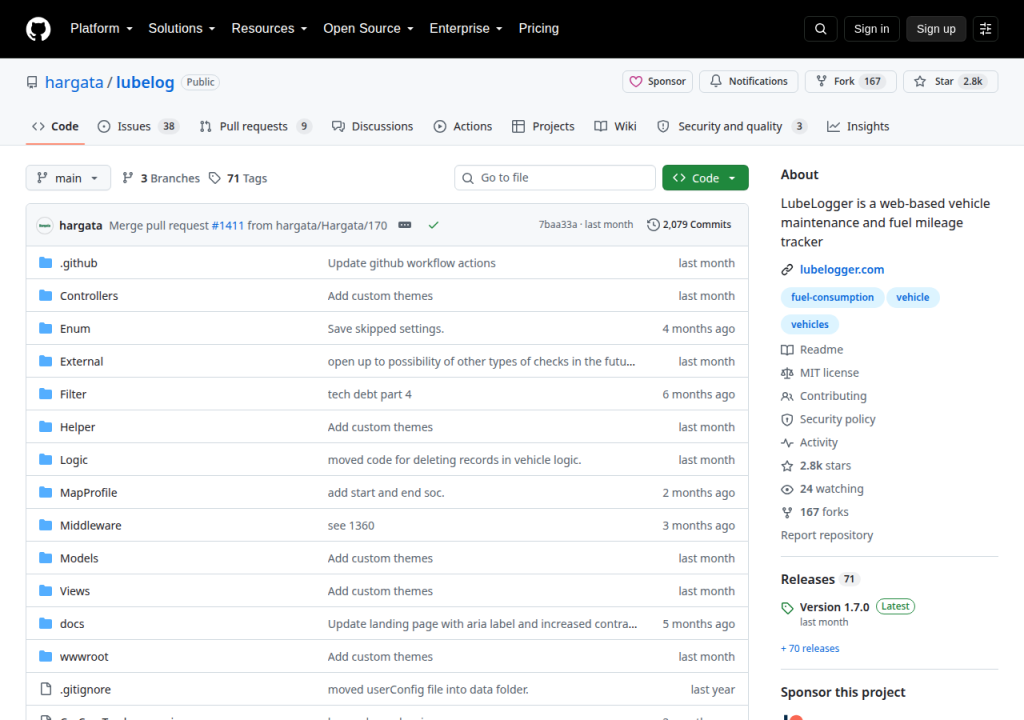Switch to the Discussions tab
Viewport: 1024px width, 720px height.
tap(372, 127)
